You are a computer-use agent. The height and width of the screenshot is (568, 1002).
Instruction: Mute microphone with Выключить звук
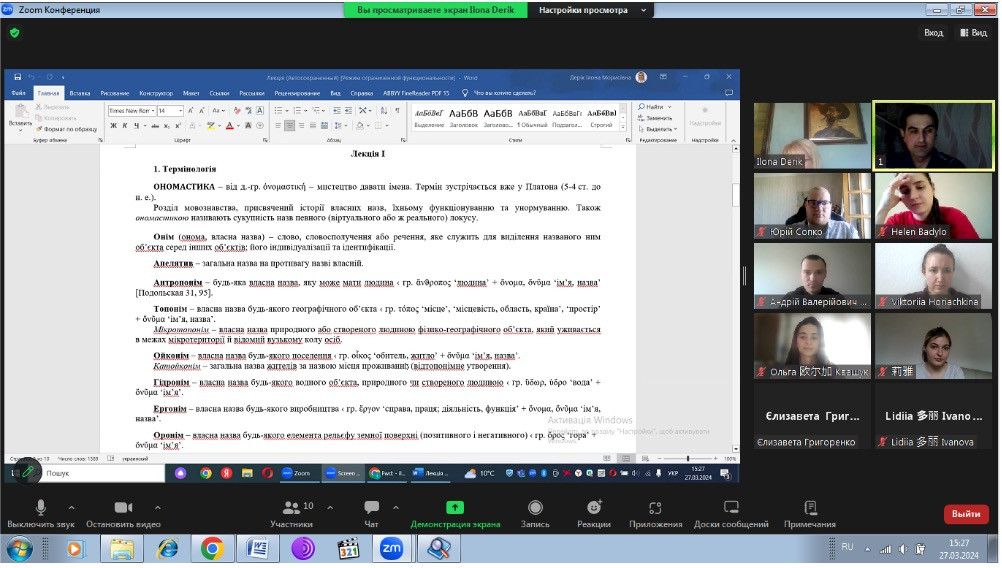coord(41,513)
